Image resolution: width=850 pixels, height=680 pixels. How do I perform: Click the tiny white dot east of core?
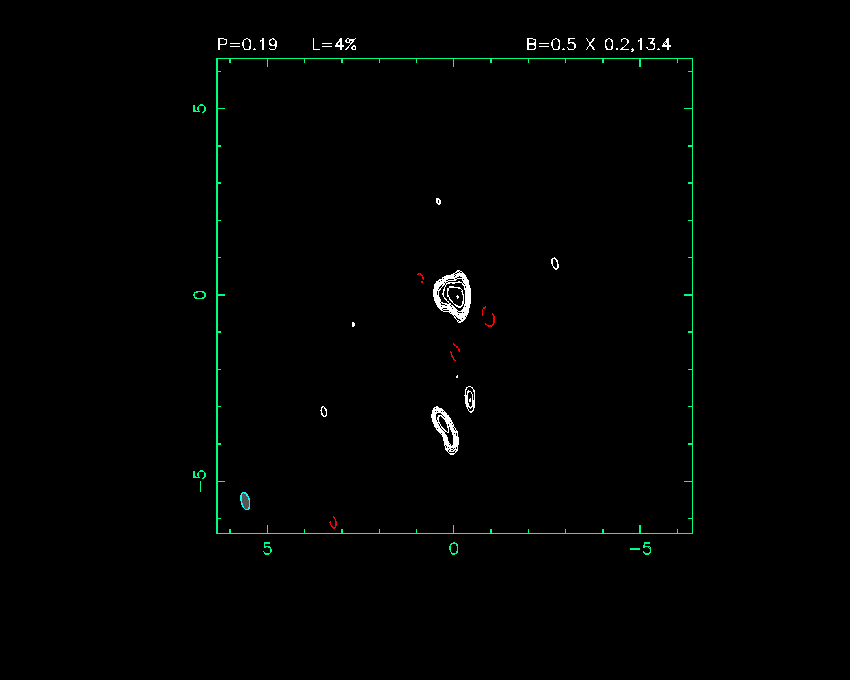(353, 324)
